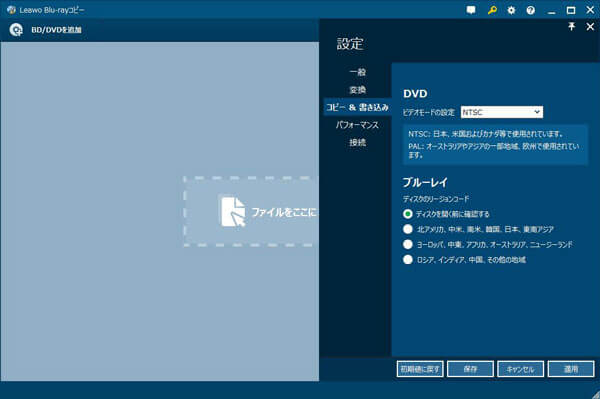The image size is (600, 399).
Task: Click the BD/DVDを追加 label
Action: pyautogui.click(x=56, y=29)
